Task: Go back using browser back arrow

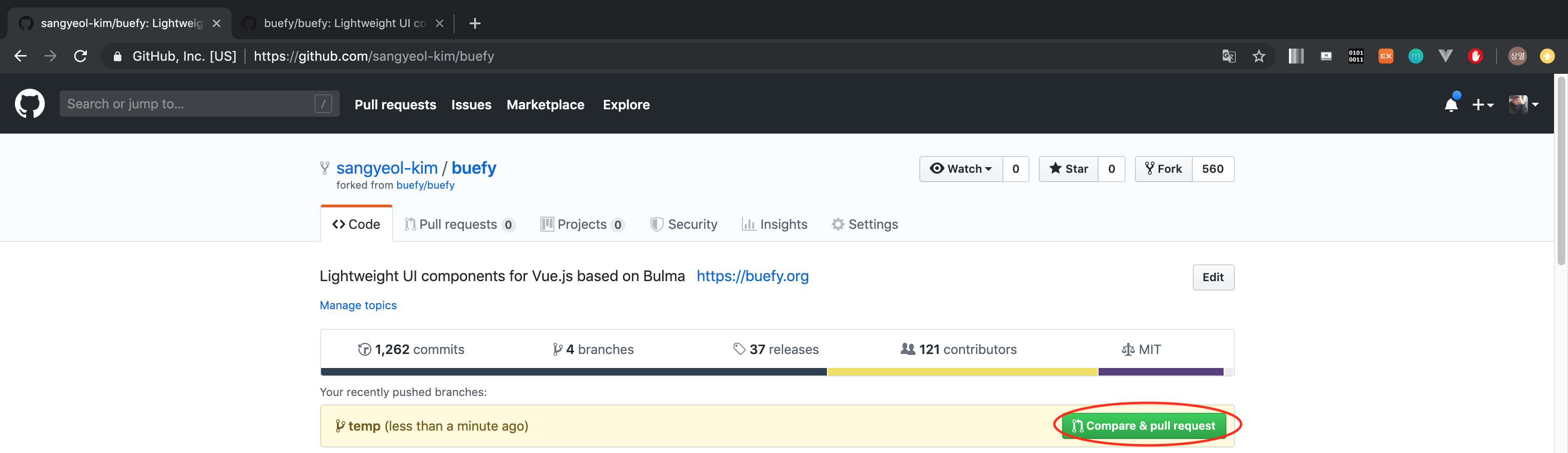Action: click(x=20, y=56)
